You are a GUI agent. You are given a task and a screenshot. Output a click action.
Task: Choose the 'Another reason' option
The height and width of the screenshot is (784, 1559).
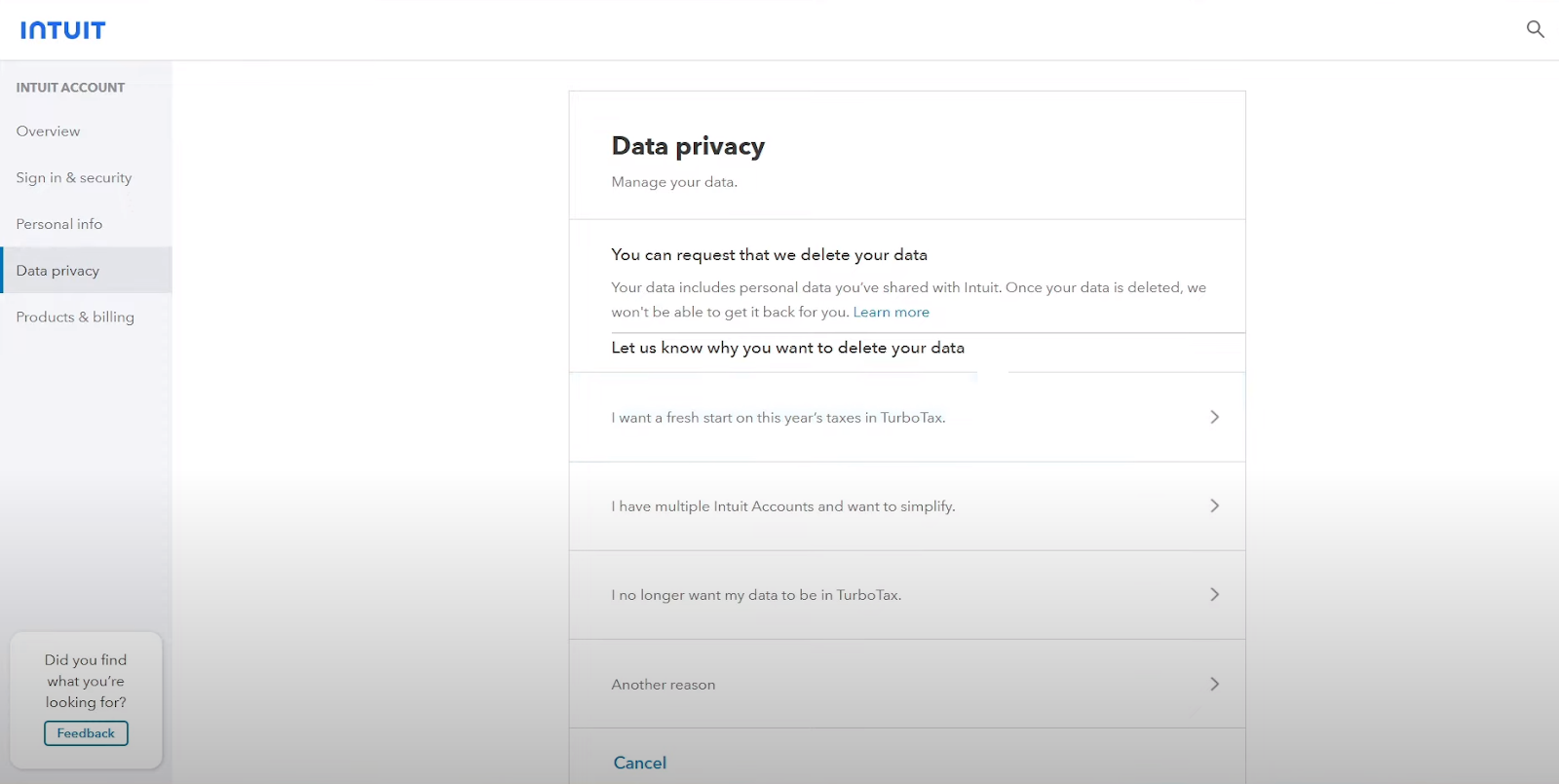tap(907, 684)
